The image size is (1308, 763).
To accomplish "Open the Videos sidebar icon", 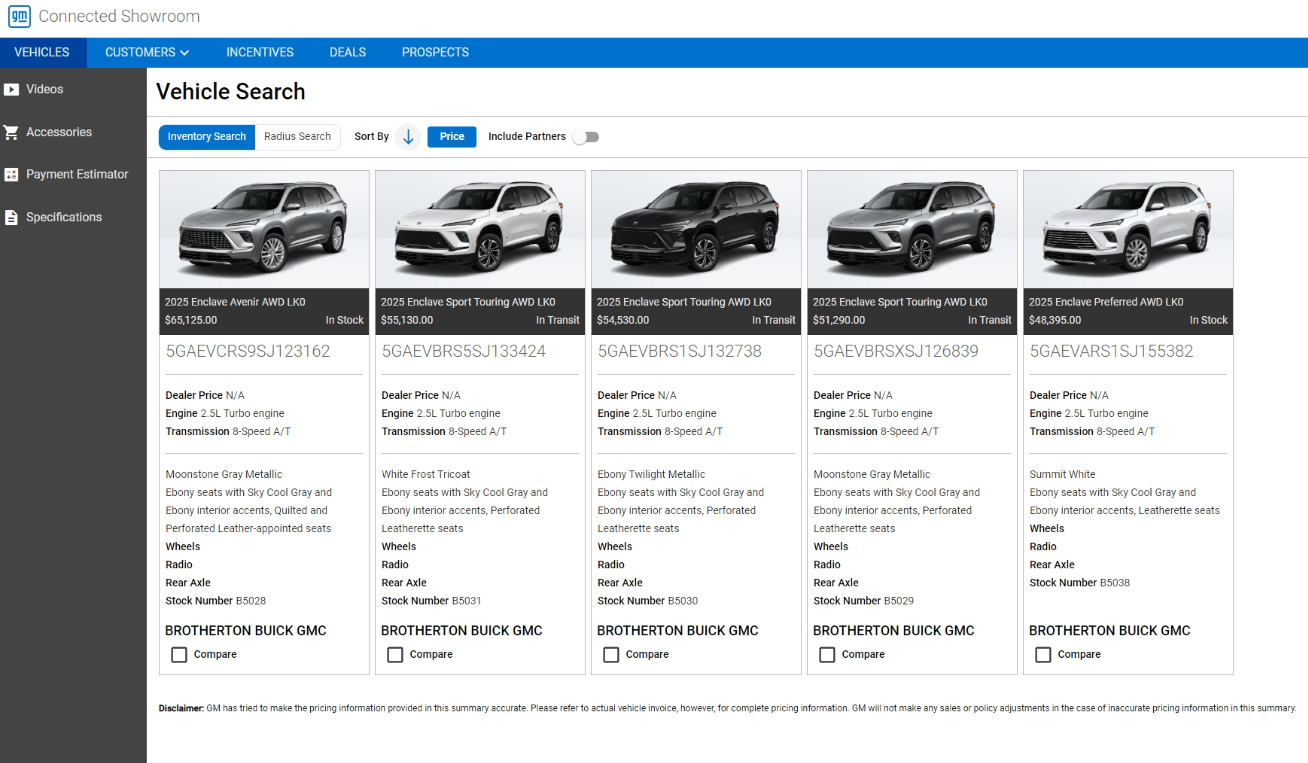I will (x=12, y=90).
